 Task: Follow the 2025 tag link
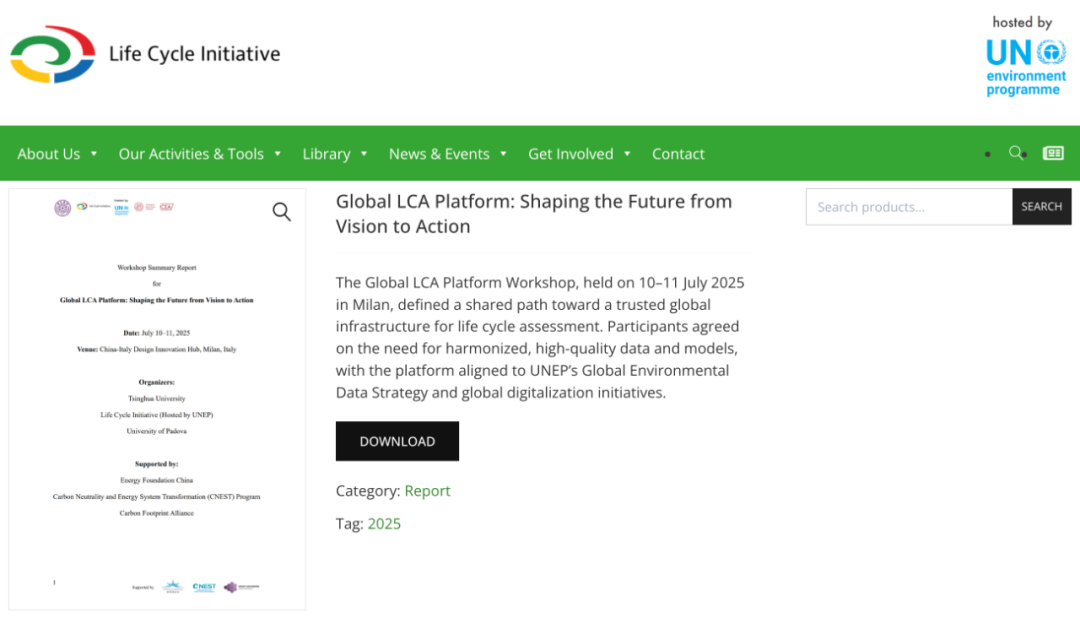(384, 523)
